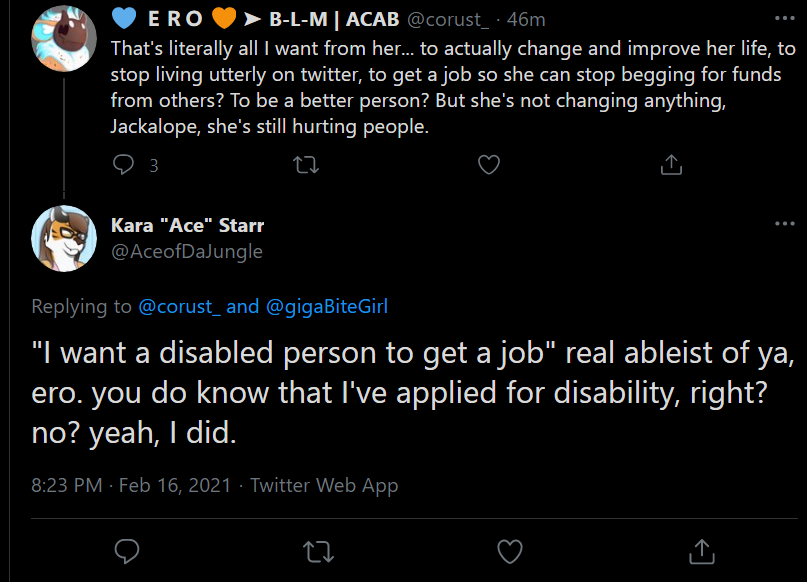Open the E R O B-L-M | ACAB name
The height and width of the screenshot is (582, 807).
click(x=255, y=19)
